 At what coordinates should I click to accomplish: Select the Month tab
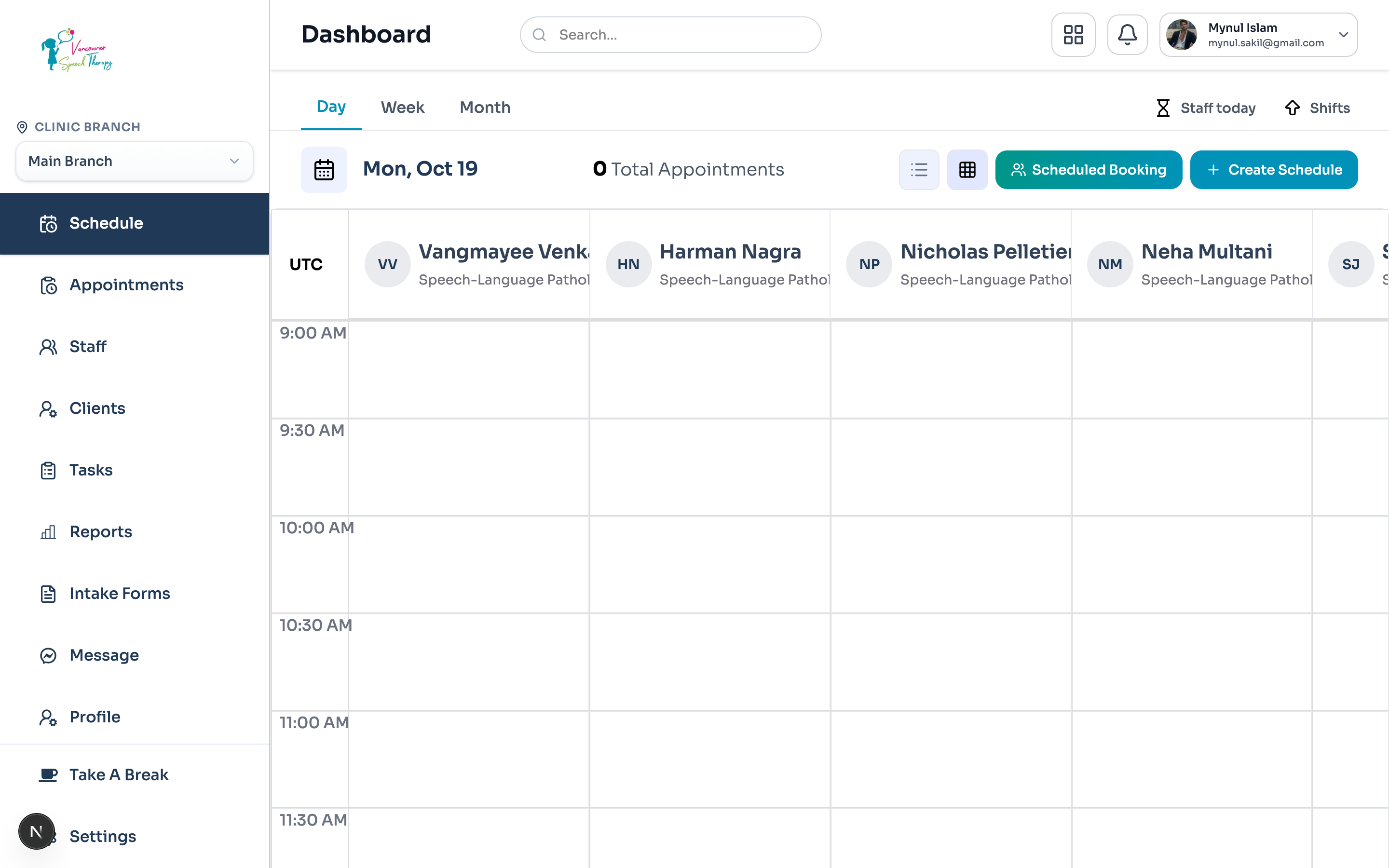point(485,108)
